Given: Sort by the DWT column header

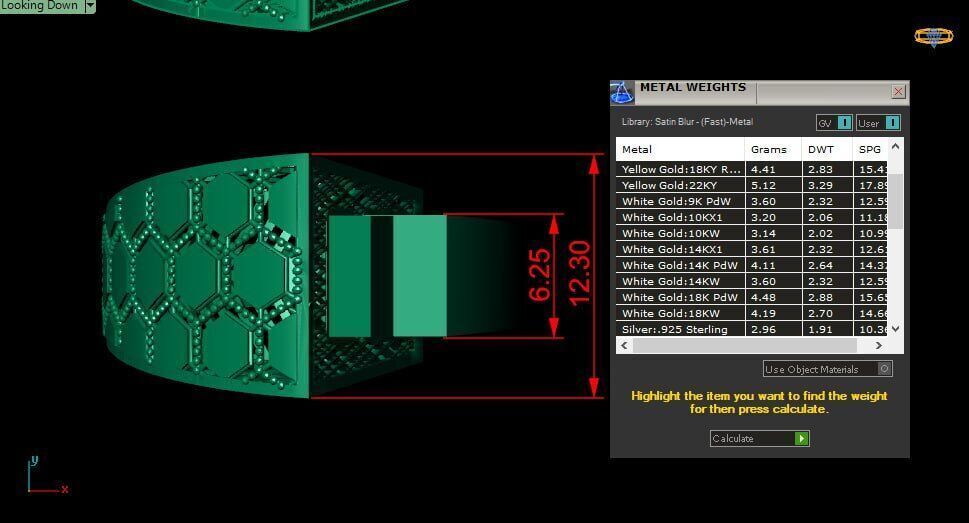Looking at the screenshot, I should pyautogui.click(x=827, y=149).
